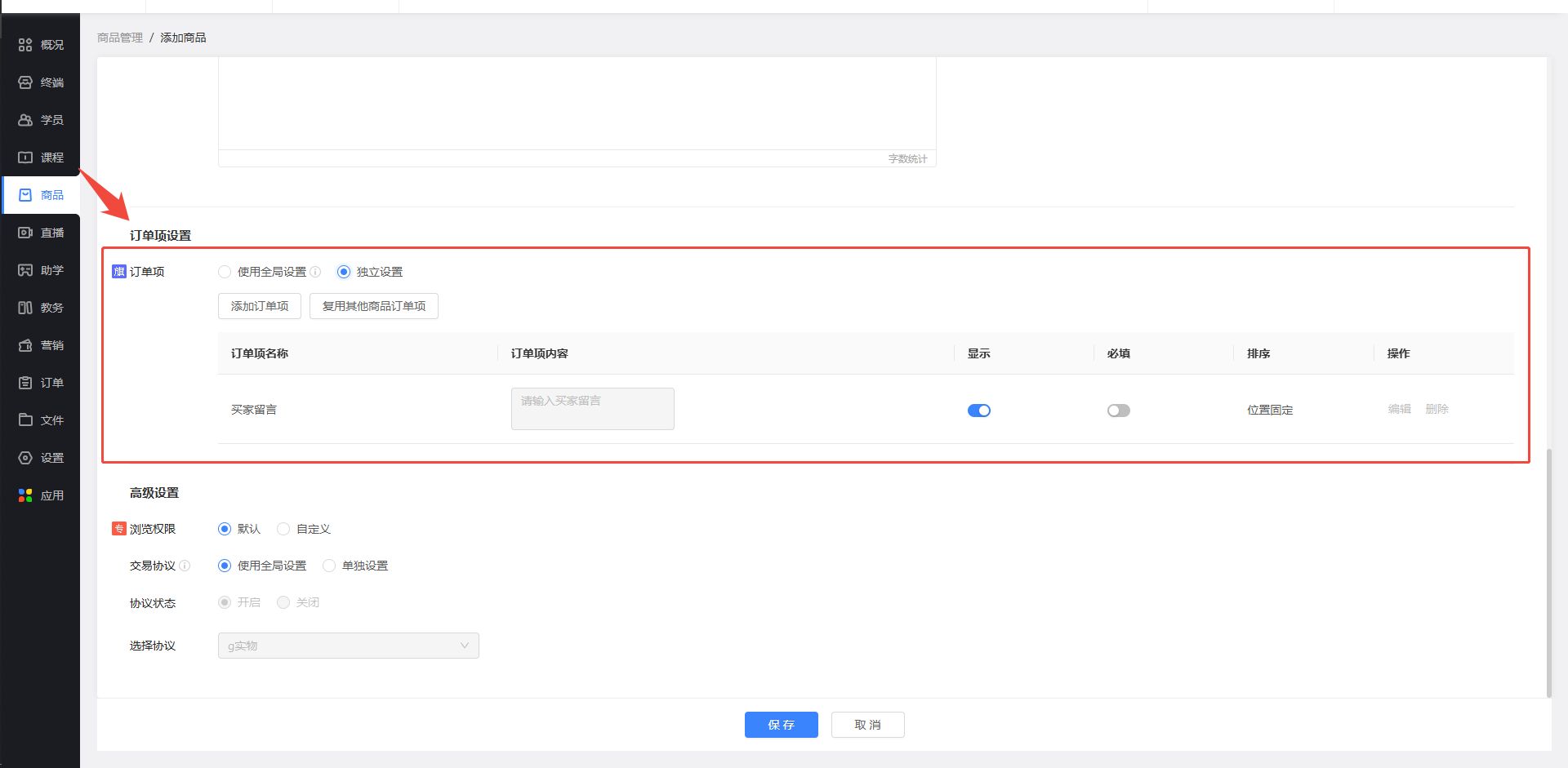This screenshot has height=768, width=1568.
Task: Open the 直播 live broadcast sidebar icon
Action: point(25,233)
